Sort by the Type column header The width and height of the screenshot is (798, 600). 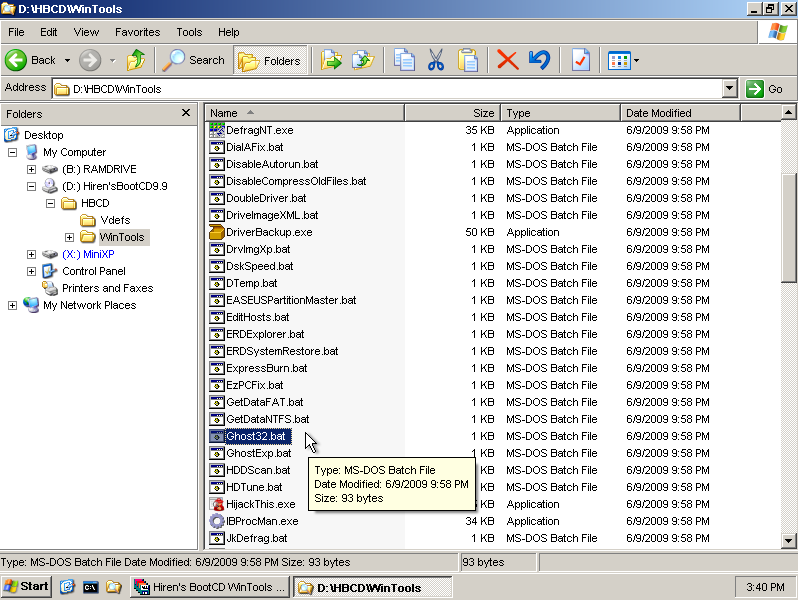[560, 113]
